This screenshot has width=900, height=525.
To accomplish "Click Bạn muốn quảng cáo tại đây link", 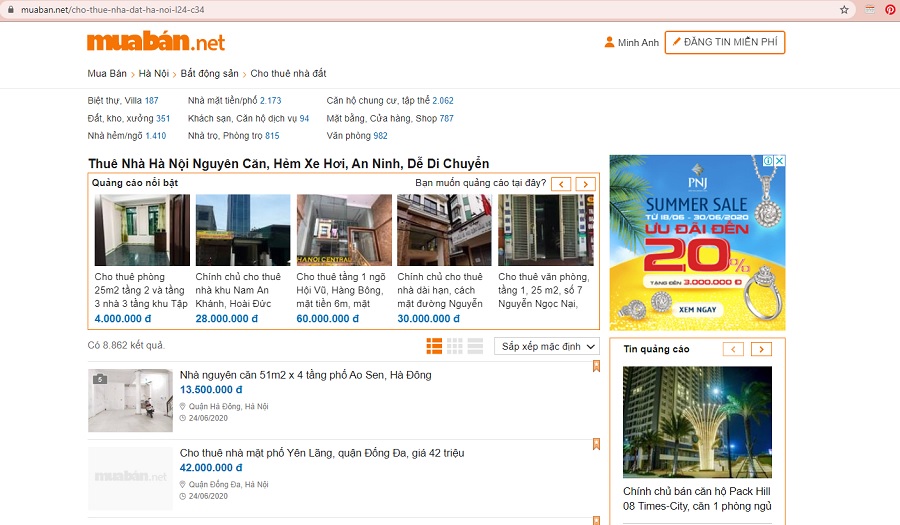I will [480, 182].
